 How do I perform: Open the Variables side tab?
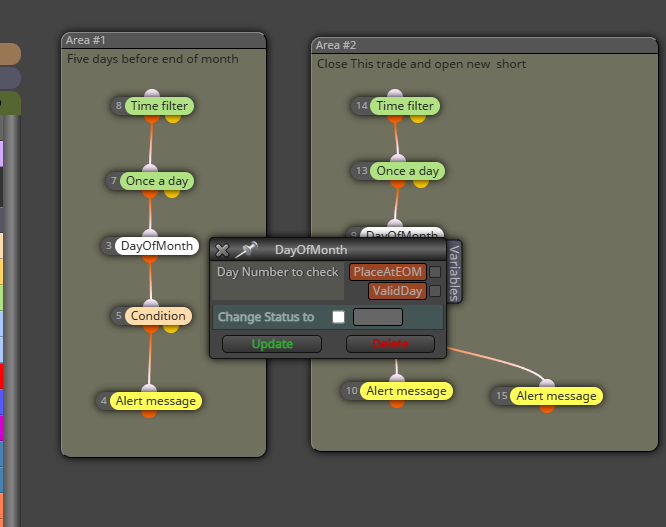coord(454,272)
